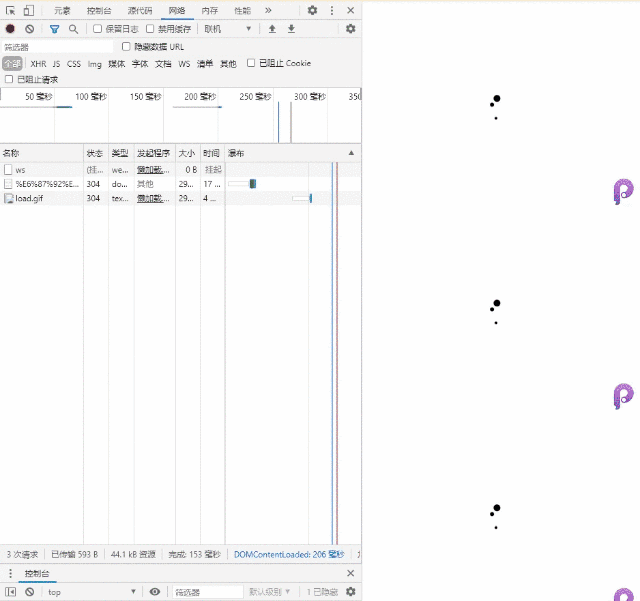Select the 网络 tab
Image resolution: width=640 pixels, height=601 pixels.
177,11
